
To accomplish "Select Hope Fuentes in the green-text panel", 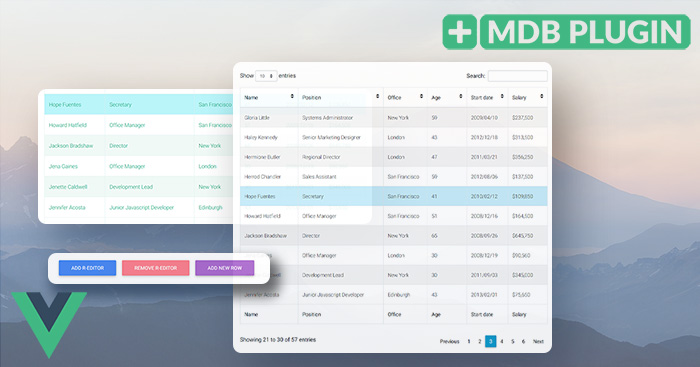I will click(x=65, y=104).
